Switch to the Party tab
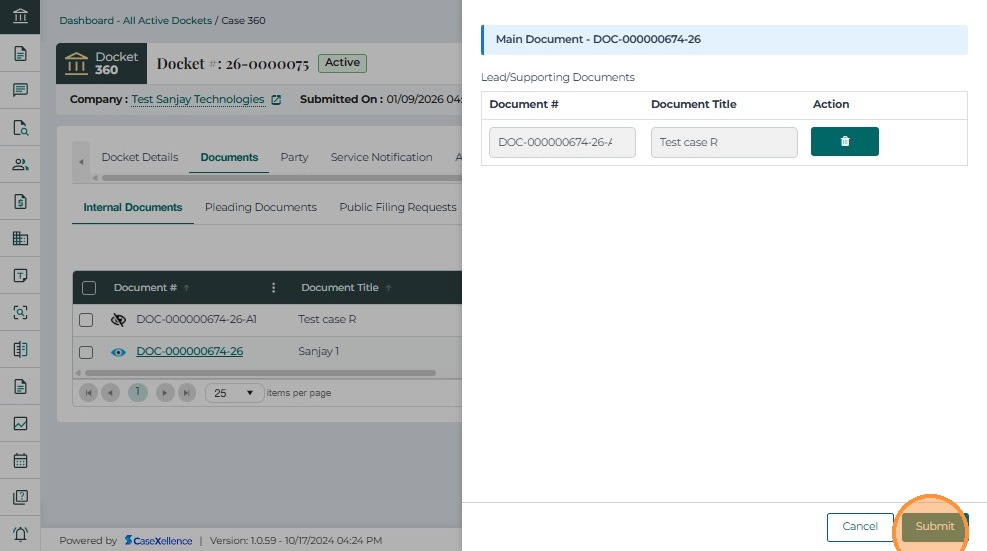The height and width of the screenshot is (551, 987). point(294,157)
